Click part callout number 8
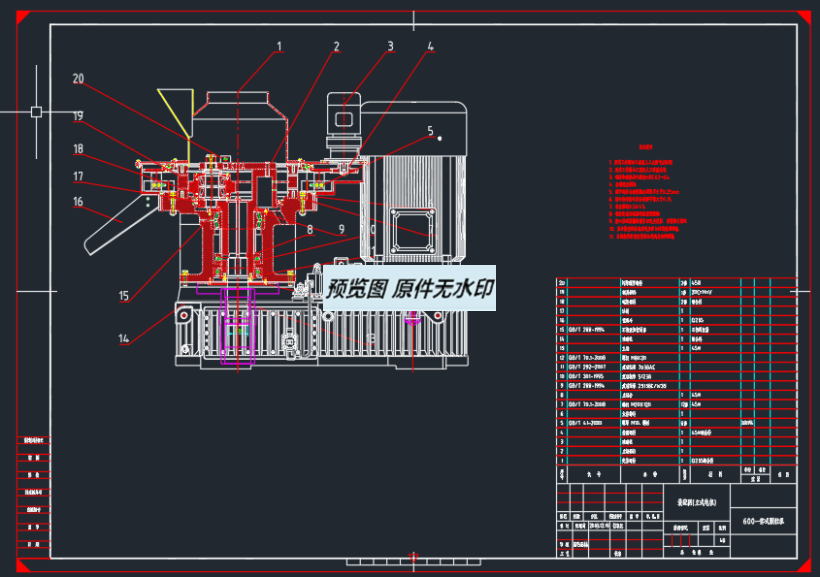This screenshot has width=820, height=577. tap(310, 229)
